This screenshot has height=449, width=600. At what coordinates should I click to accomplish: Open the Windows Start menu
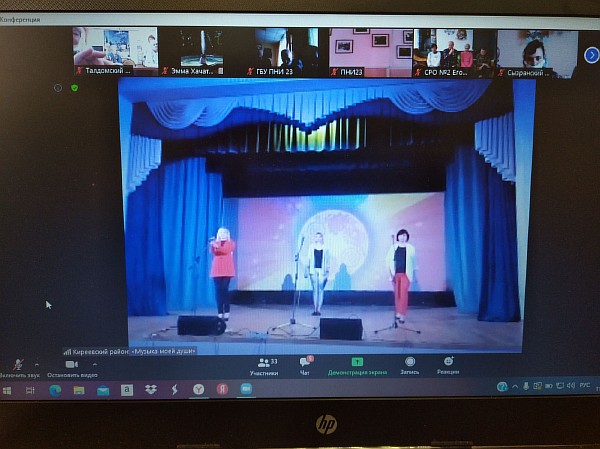pos(7,390)
